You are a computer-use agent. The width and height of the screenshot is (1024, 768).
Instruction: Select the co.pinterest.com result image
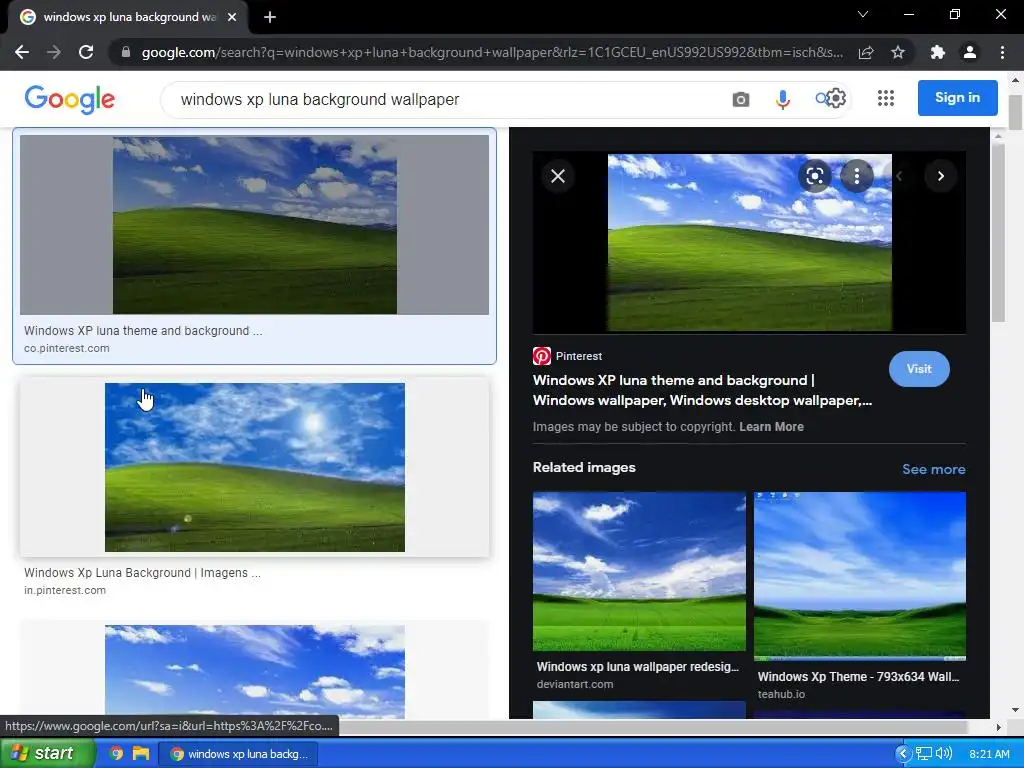coord(255,225)
